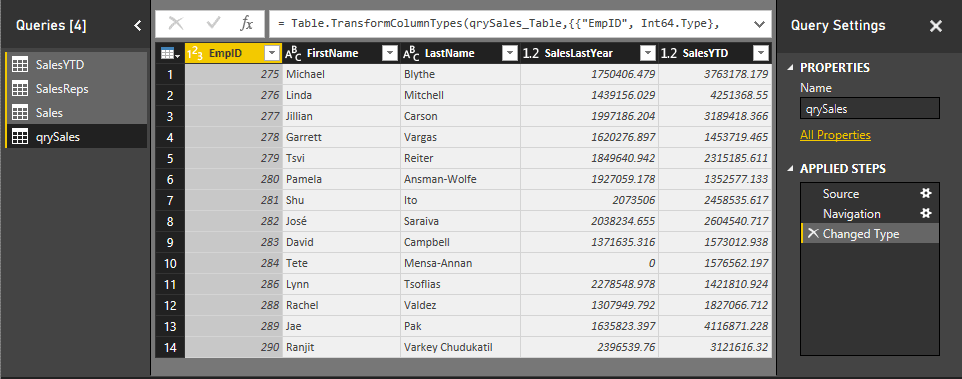Open the table menu icon in grid corner

pos(170,54)
